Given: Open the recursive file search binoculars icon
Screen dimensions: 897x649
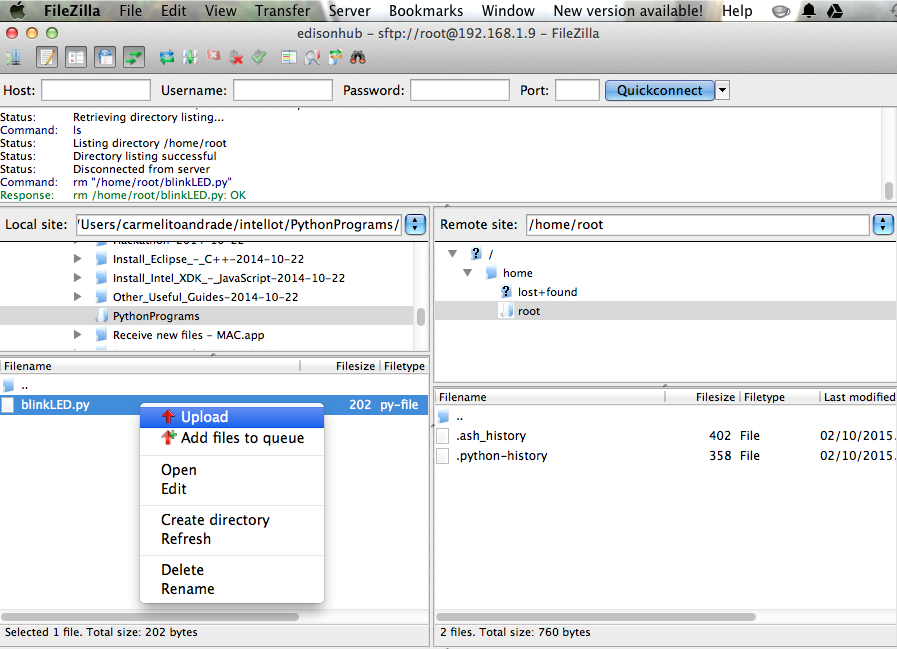Looking at the screenshot, I should coord(358,57).
